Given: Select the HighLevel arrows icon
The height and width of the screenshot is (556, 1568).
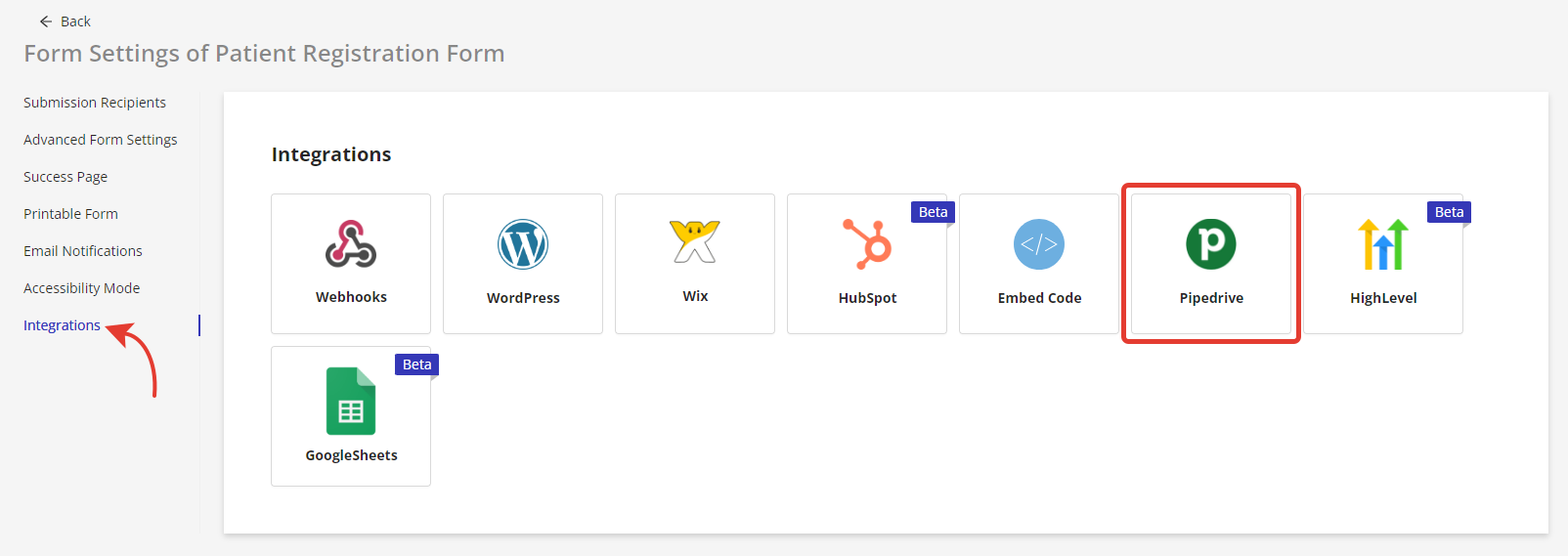Looking at the screenshot, I should (1383, 244).
